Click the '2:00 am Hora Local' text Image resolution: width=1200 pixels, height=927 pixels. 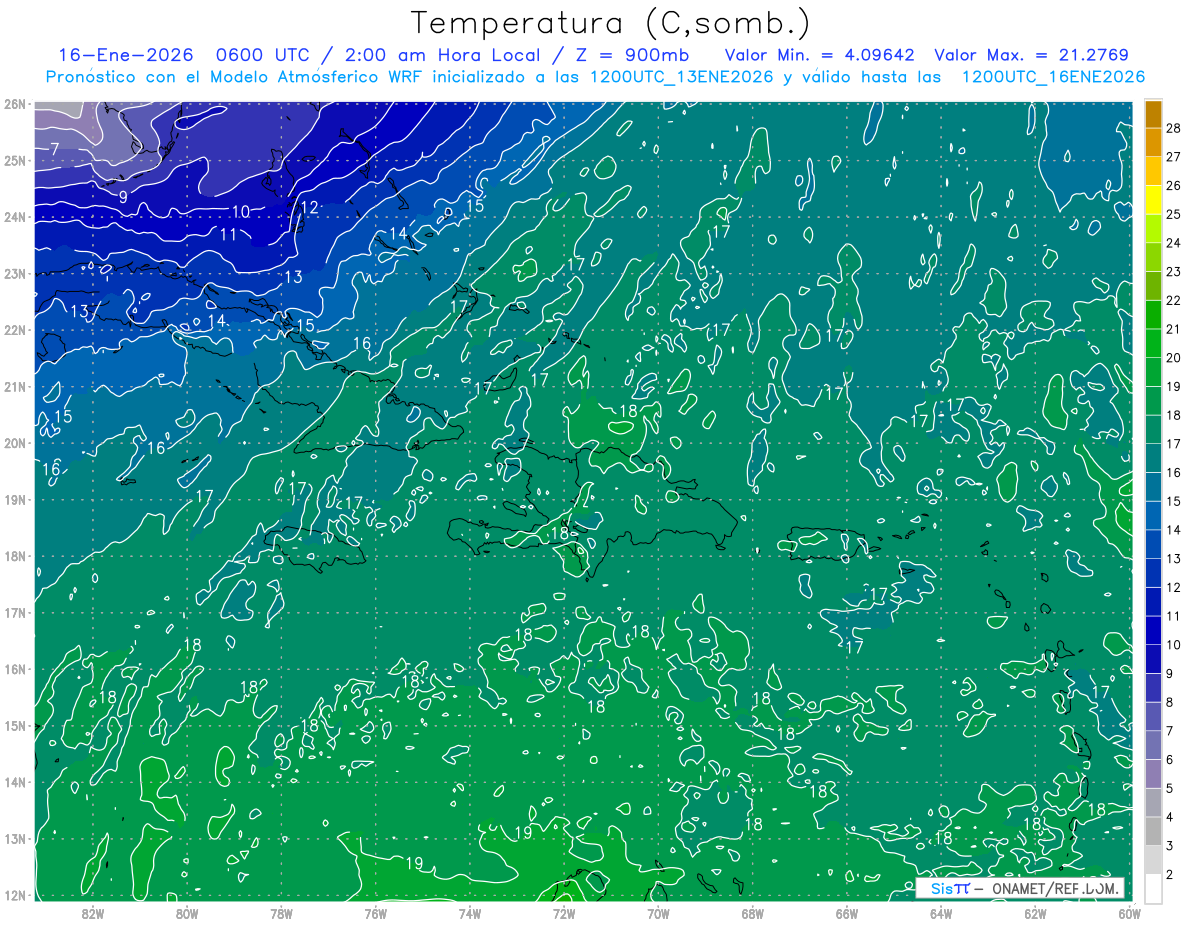coord(442,55)
